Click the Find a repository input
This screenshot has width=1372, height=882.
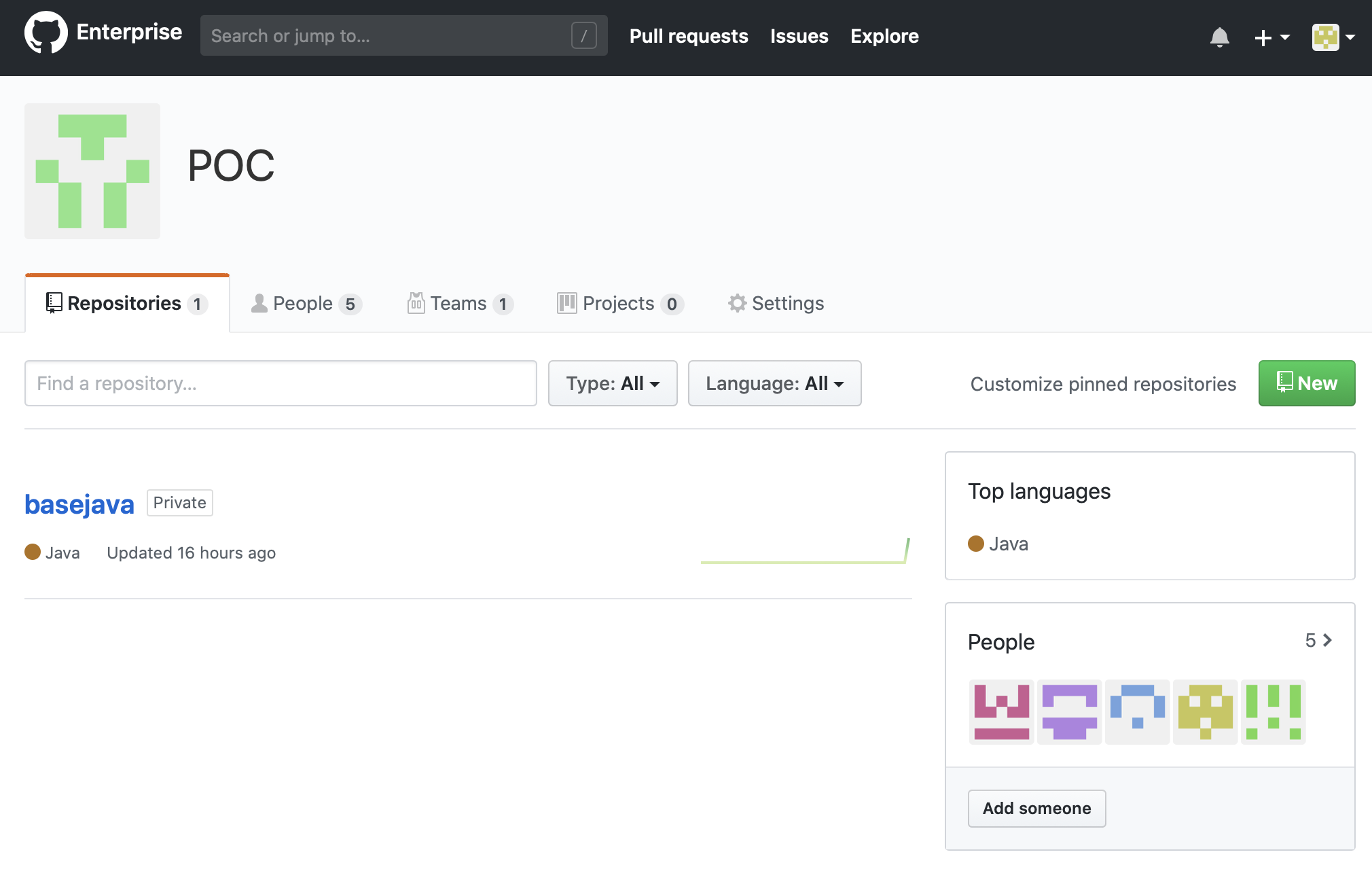[281, 383]
